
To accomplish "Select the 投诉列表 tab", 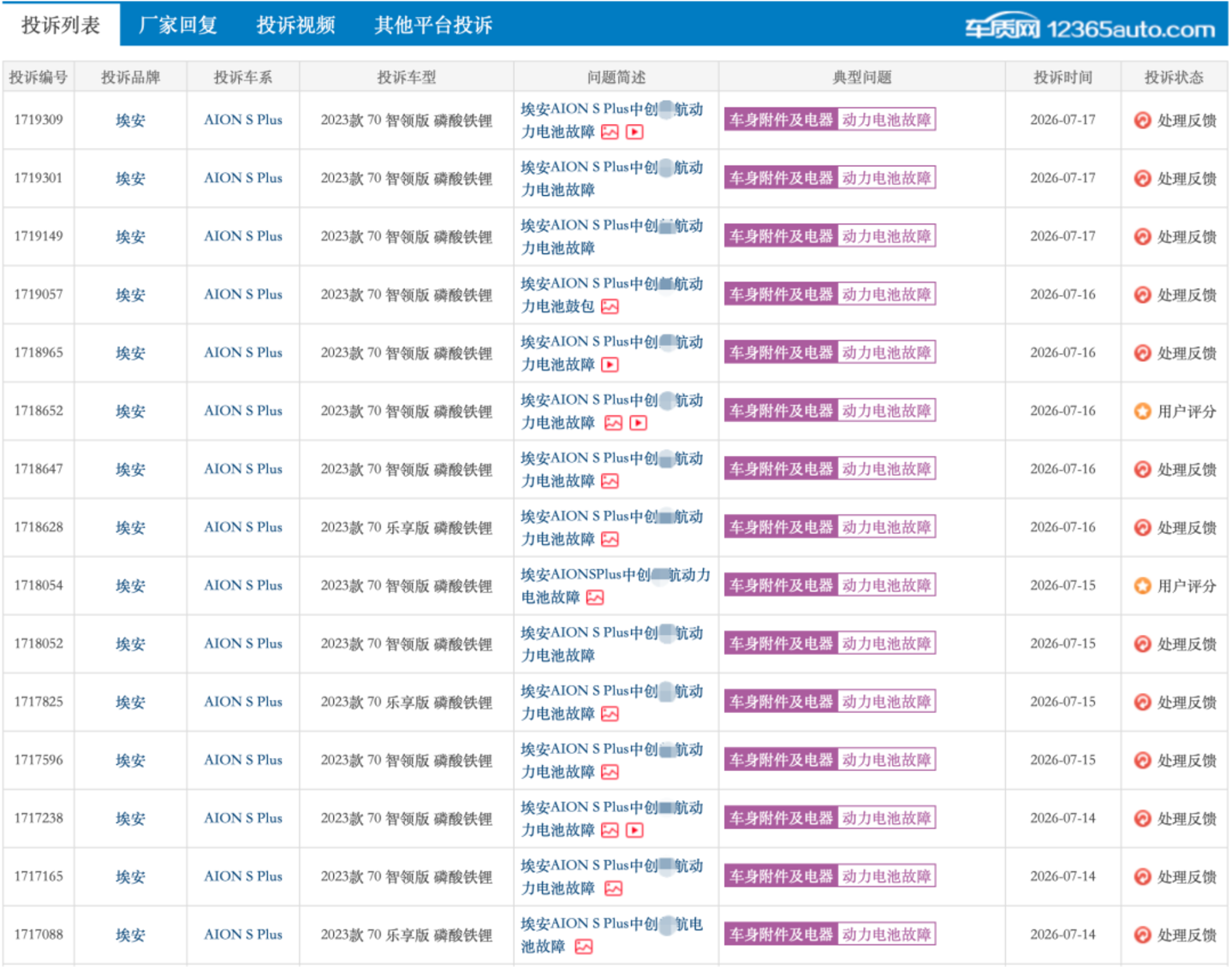I will click(x=61, y=25).
